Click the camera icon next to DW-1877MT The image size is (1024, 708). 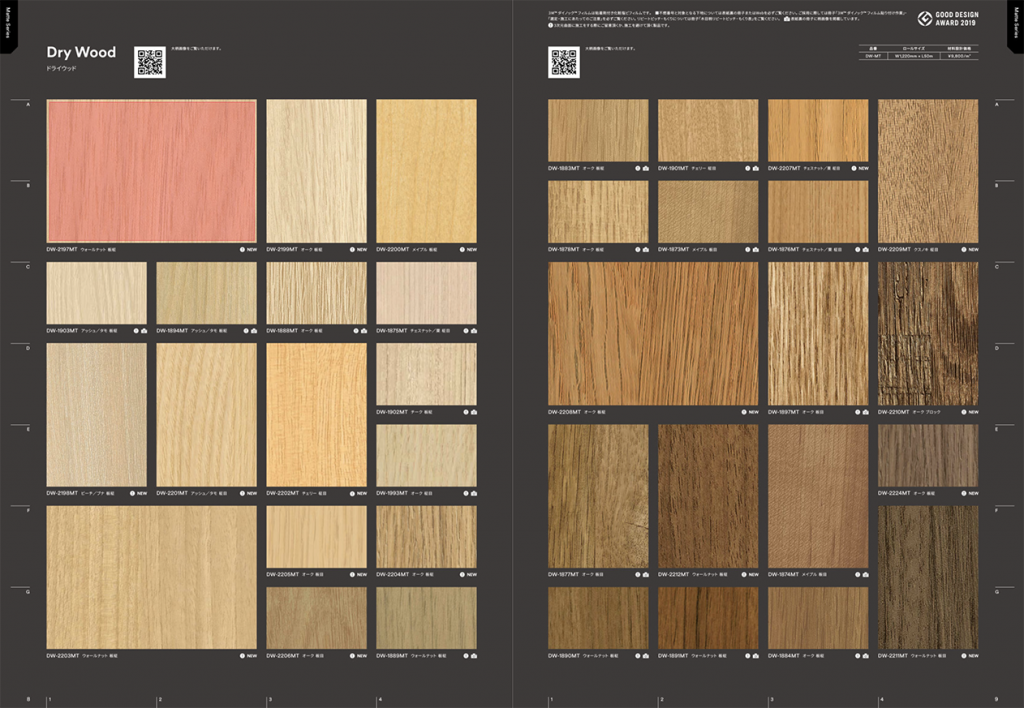tap(646, 575)
